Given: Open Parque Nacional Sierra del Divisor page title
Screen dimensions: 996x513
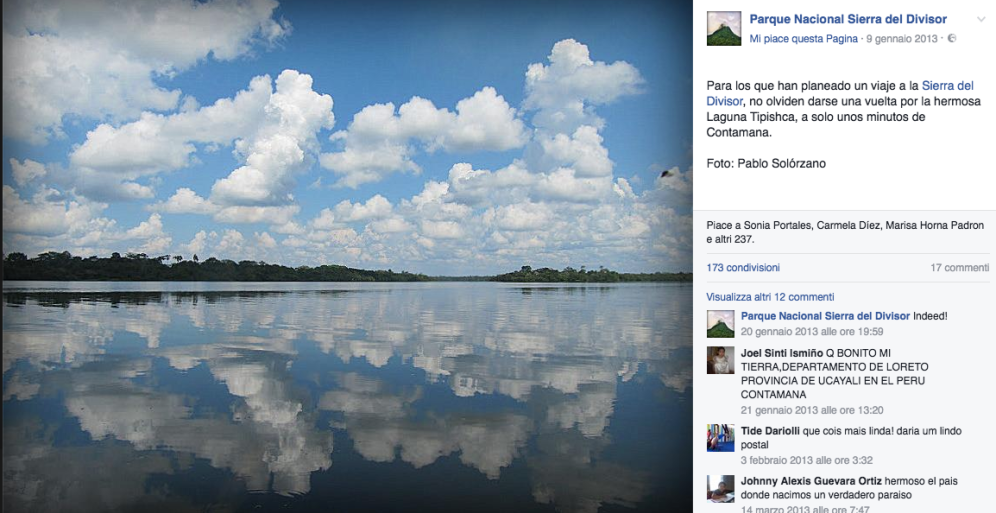Looking at the screenshot, I should 848,19.
